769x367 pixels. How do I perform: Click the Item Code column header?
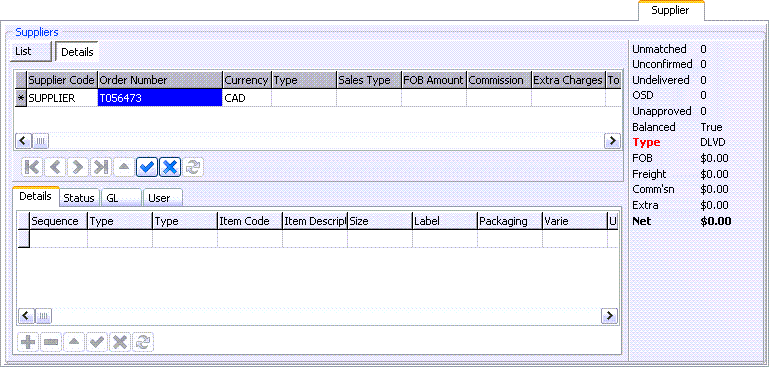pos(250,221)
